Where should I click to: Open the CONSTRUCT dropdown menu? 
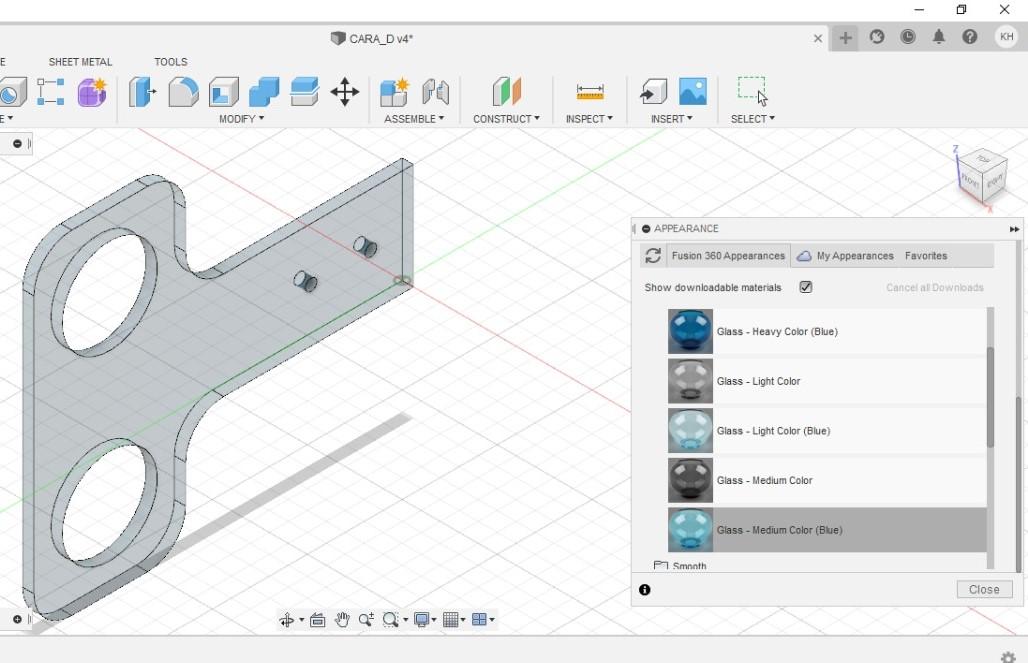pyautogui.click(x=506, y=119)
